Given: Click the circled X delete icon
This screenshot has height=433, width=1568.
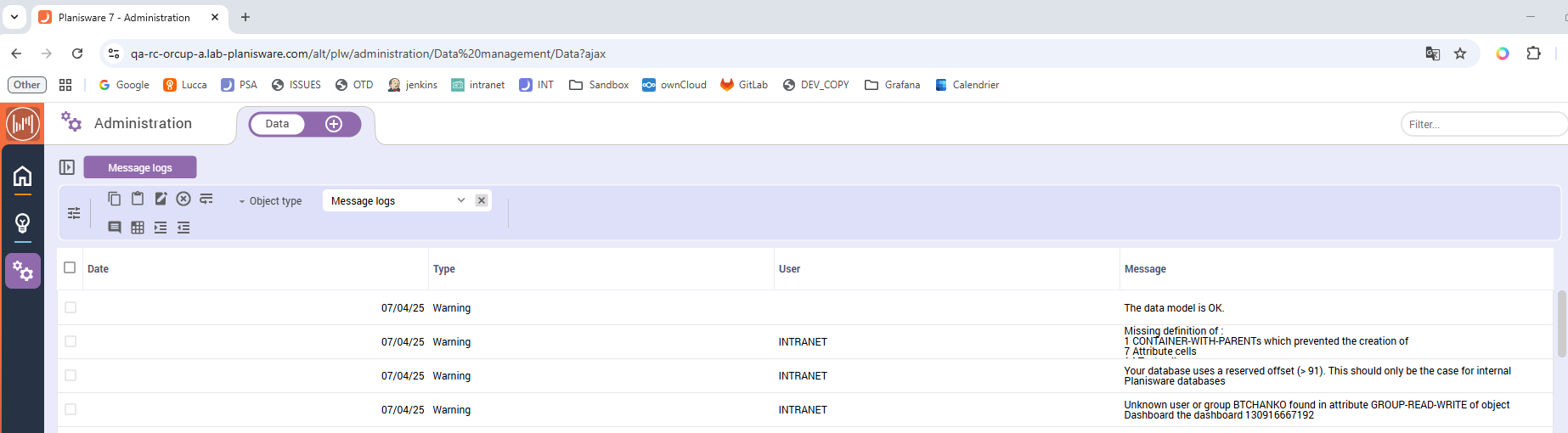Looking at the screenshot, I should pyautogui.click(x=183, y=199).
